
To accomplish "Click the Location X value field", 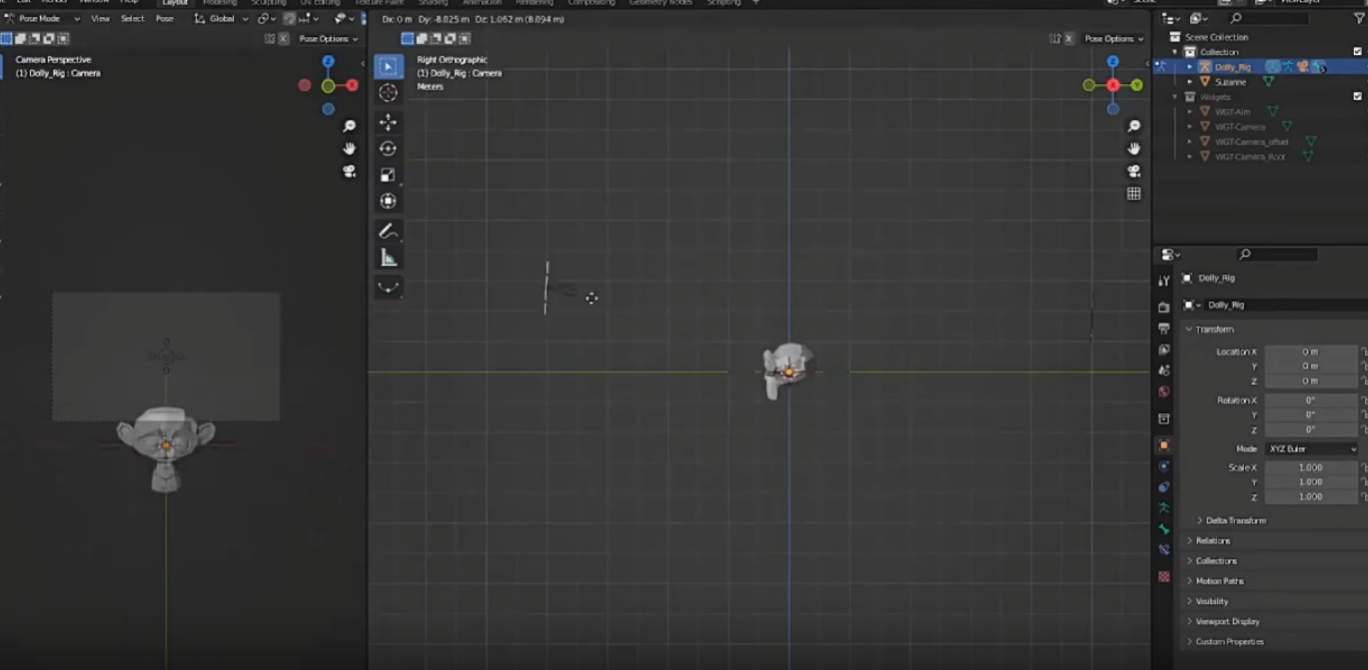I will point(1309,352).
